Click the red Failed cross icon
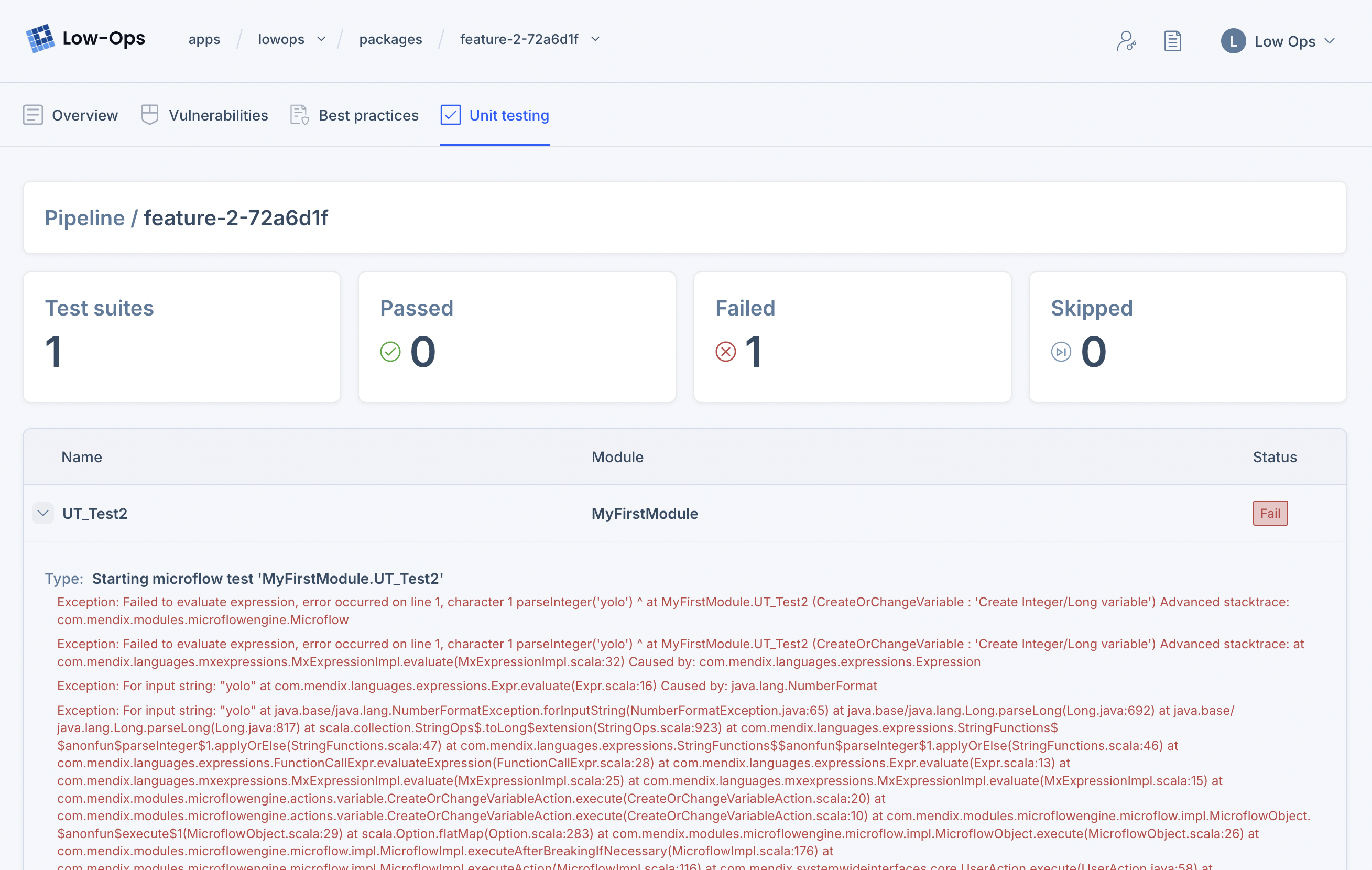1372x870 pixels. (725, 351)
